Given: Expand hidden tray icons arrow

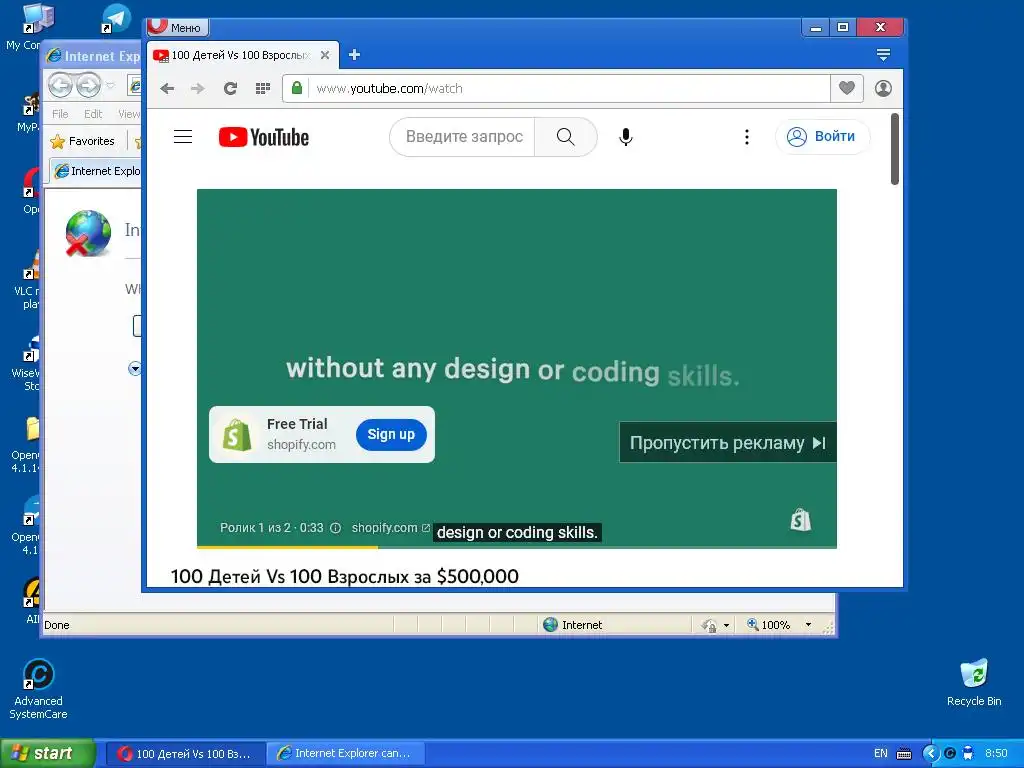Looking at the screenshot, I should tap(930, 753).
